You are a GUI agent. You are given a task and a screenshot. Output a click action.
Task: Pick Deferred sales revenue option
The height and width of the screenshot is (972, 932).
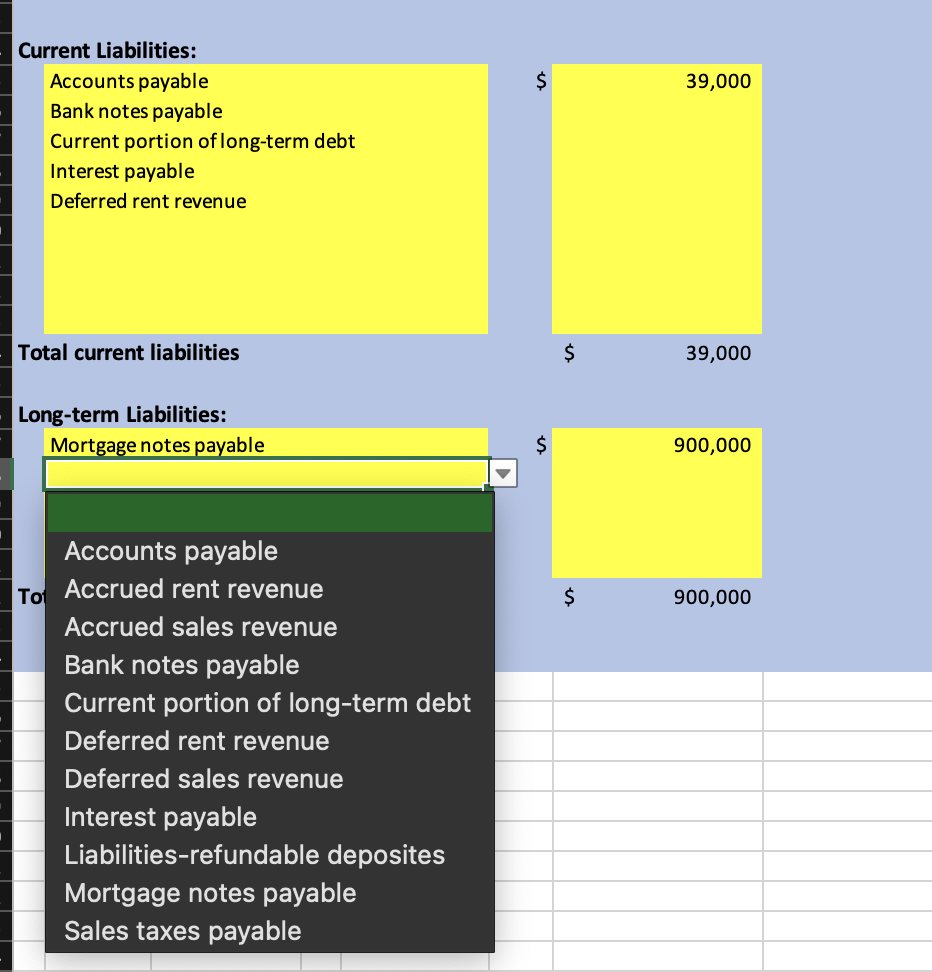tap(203, 779)
